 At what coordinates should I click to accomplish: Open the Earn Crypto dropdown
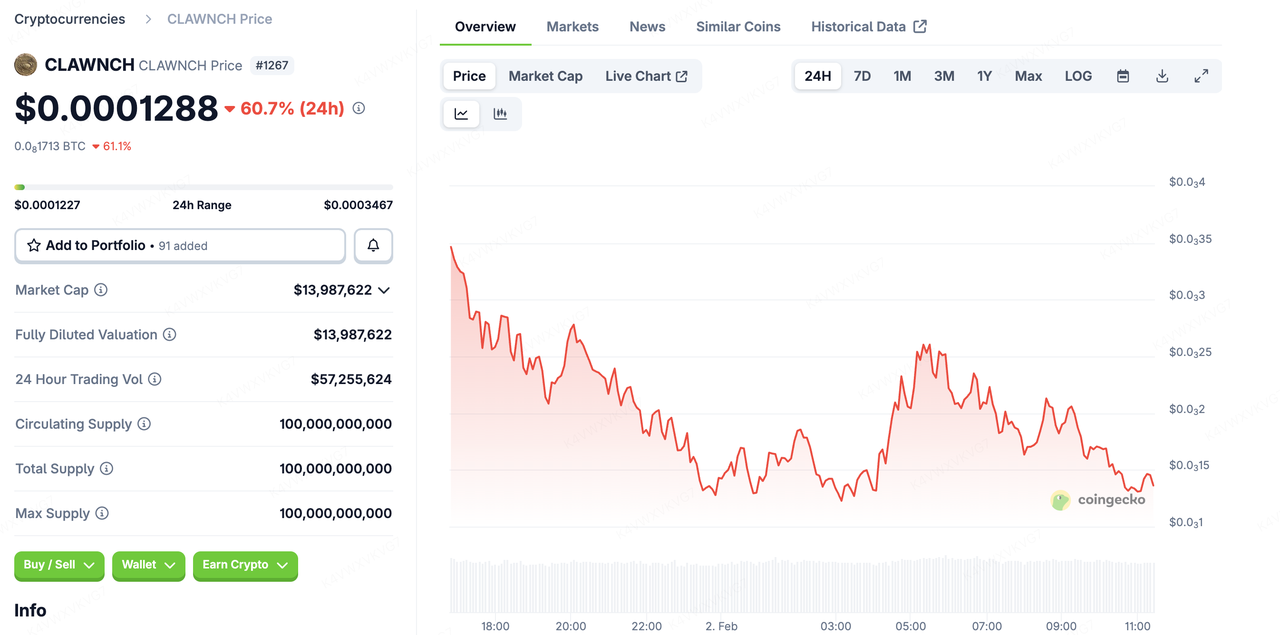coord(245,565)
